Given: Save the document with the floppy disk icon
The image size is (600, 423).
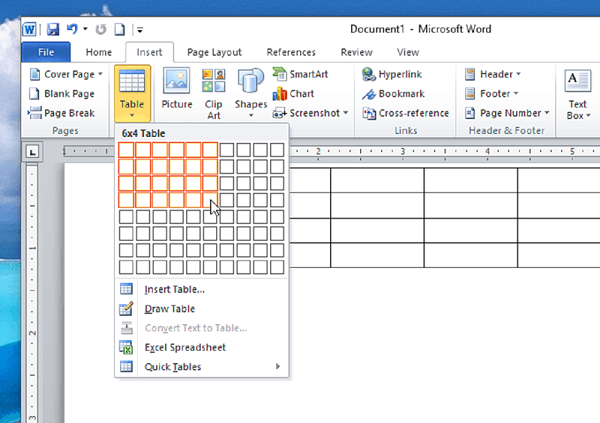Looking at the screenshot, I should tap(53, 29).
